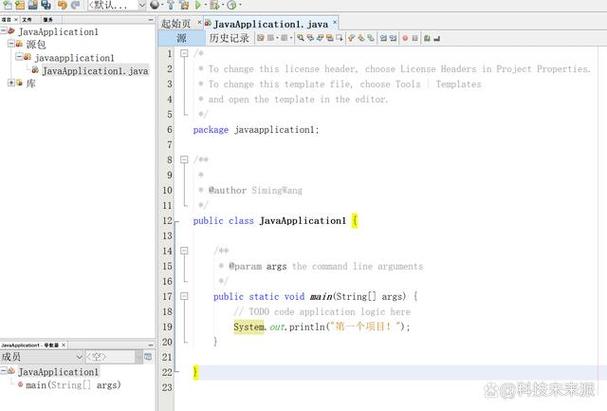The height and width of the screenshot is (411, 607).
Task: Click the navigator view icon beside filter
Action: point(148,356)
